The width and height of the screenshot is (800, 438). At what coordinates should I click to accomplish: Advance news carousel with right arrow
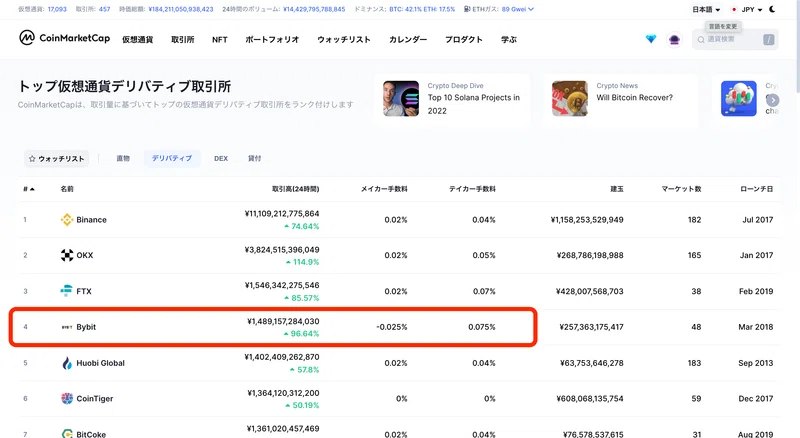pos(772,100)
